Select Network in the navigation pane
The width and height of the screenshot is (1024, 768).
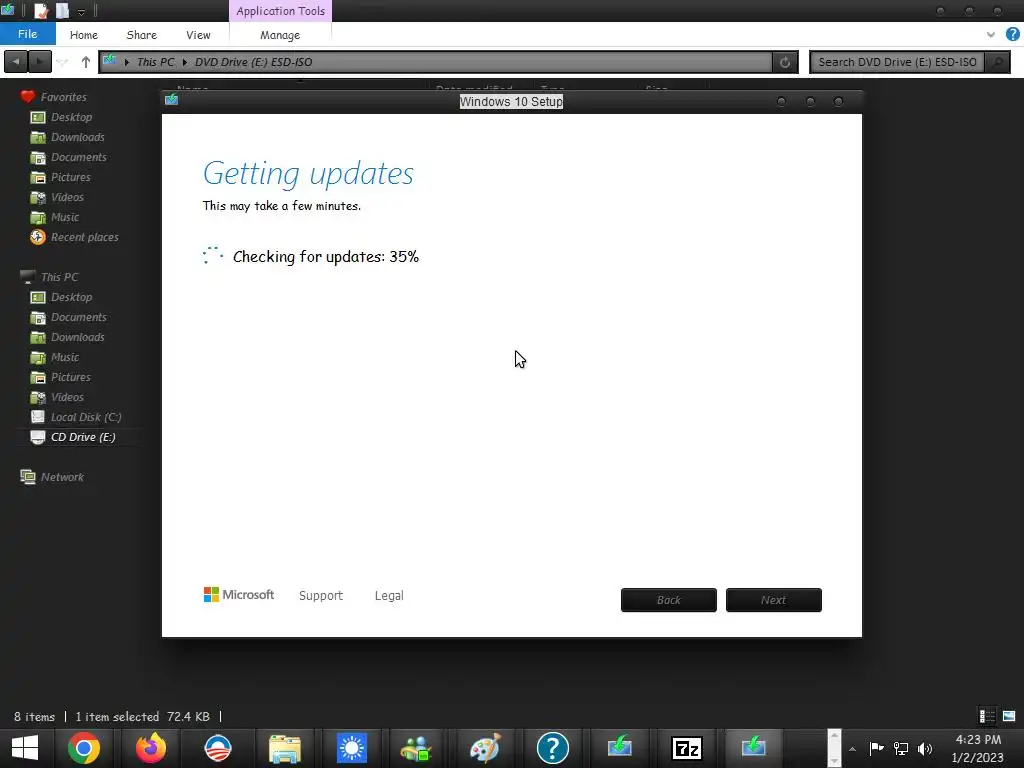click(62, 477)
